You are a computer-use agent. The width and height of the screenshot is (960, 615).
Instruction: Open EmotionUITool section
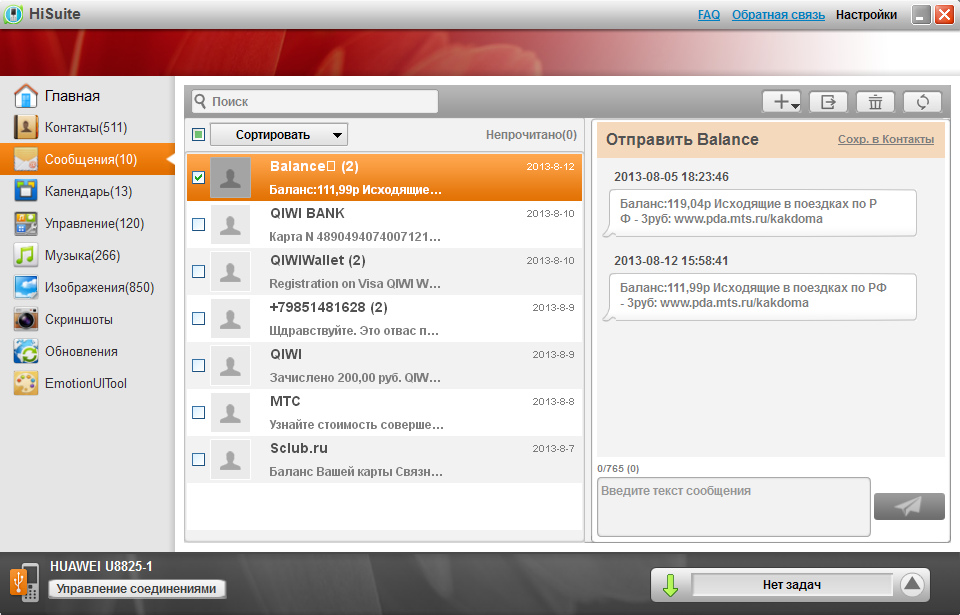pos(87,383)
